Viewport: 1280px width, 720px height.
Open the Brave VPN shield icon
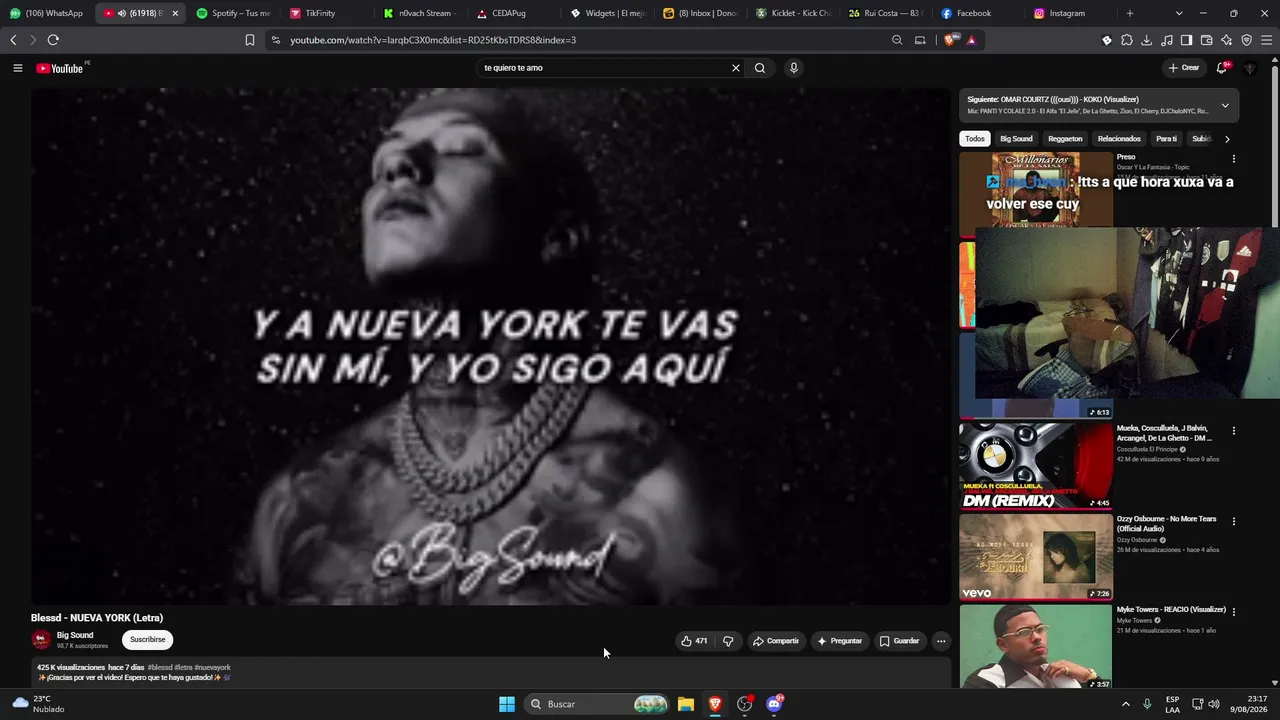[x=1247, y=40]
